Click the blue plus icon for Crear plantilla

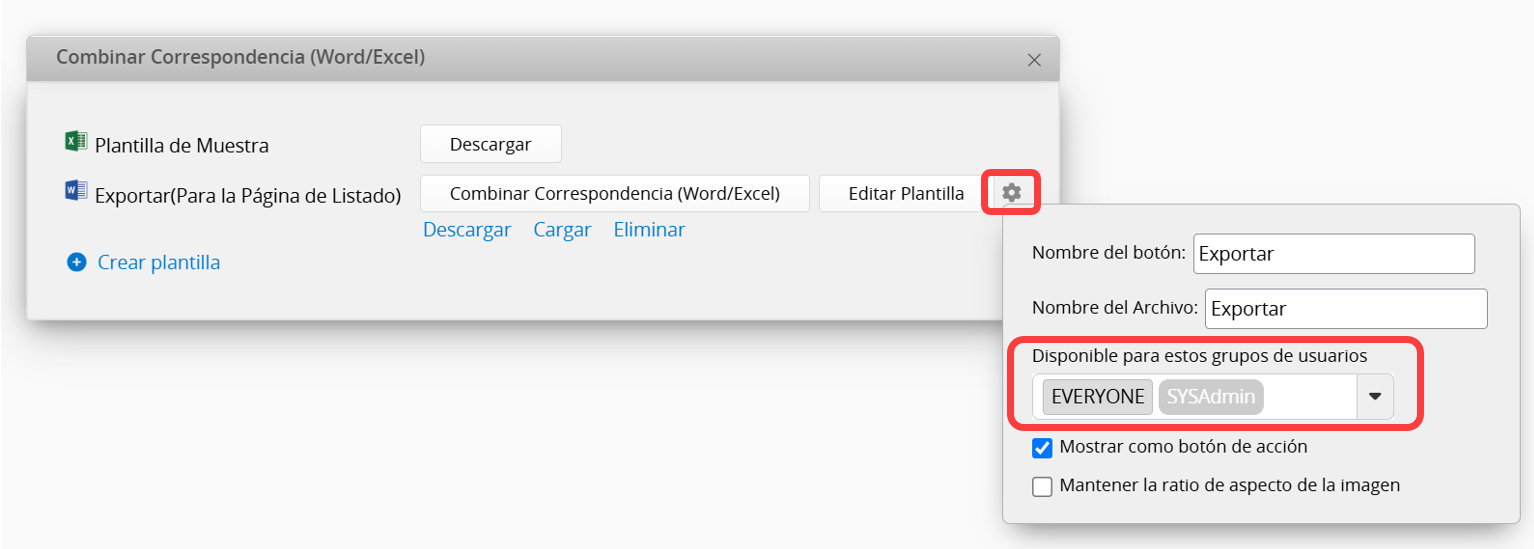76,263
